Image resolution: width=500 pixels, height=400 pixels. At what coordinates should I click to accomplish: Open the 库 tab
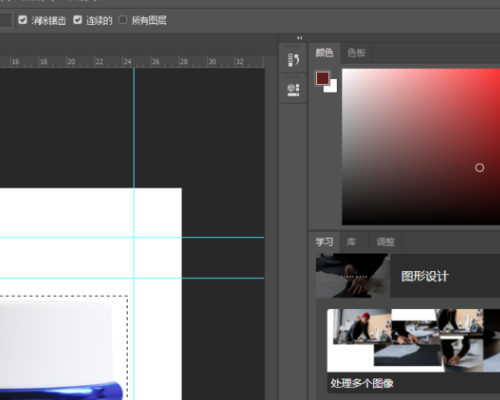click(351, 242)
